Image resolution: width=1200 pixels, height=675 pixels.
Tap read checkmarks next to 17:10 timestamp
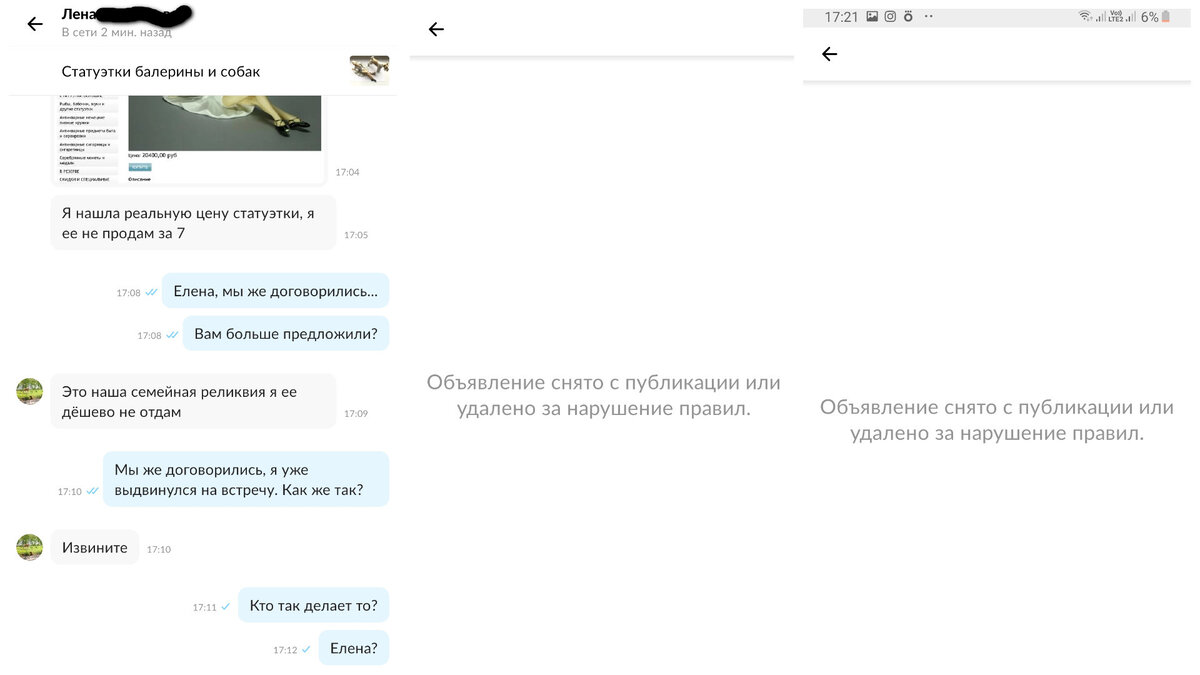[x=92, y=491]
